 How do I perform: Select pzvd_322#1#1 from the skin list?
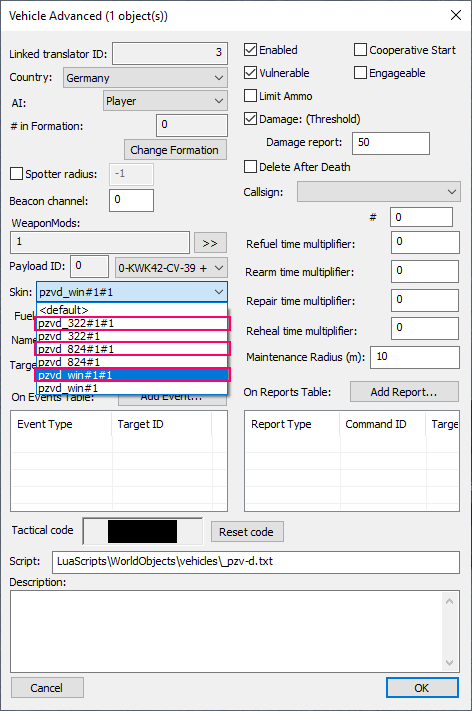132,323
